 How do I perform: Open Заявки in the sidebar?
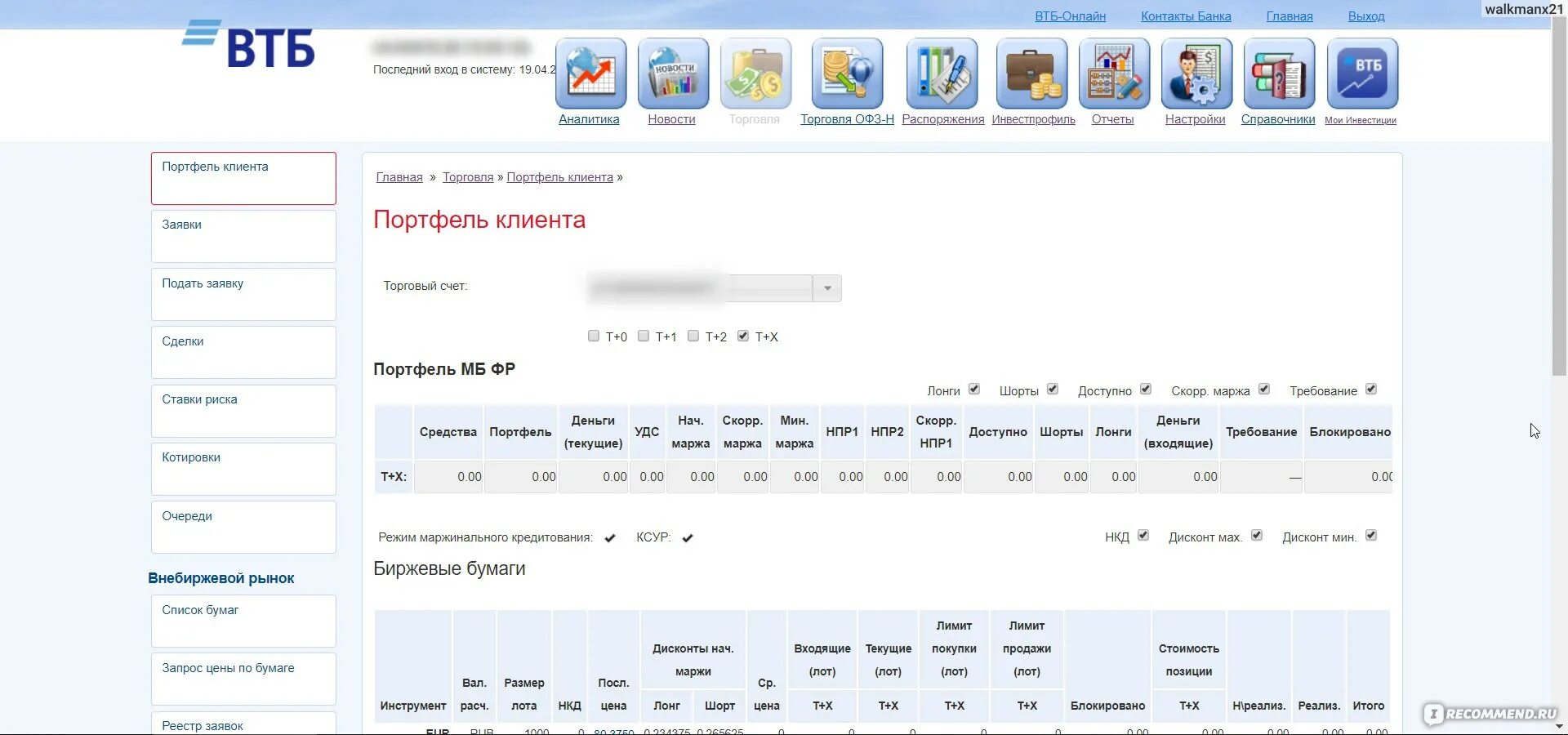point(243,236)
